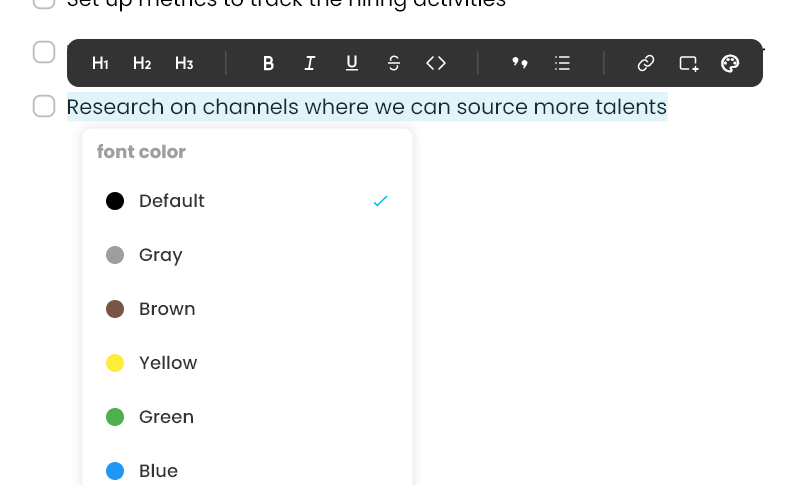Check the Research on channels task checkbox
The width and height of the screenshot is (798, 490).
44,106
